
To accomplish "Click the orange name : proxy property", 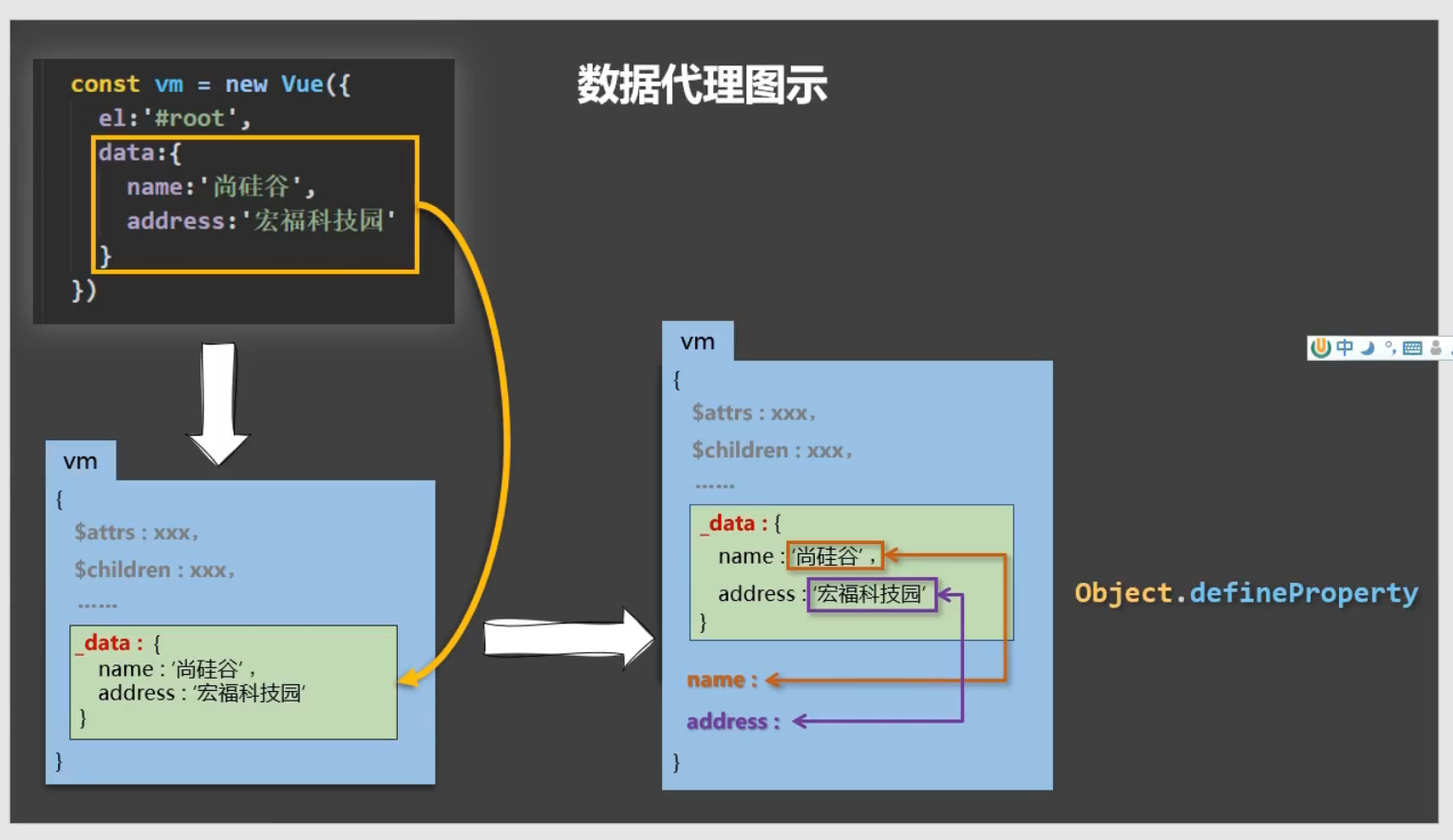I will pyautogui.click(x=723, y=680).
